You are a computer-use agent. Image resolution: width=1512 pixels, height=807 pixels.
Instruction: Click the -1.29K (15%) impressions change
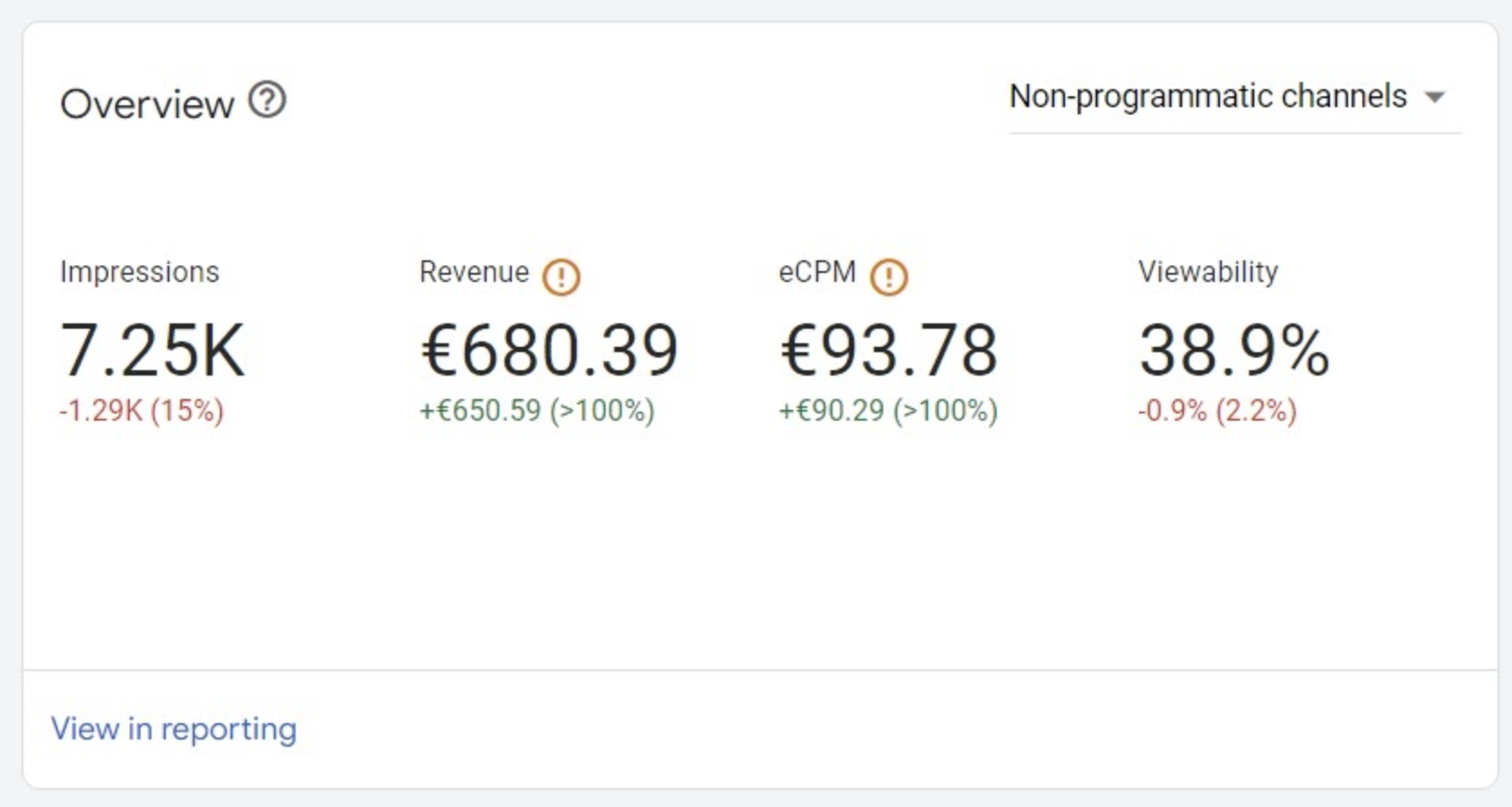click(x=141, y=411)
